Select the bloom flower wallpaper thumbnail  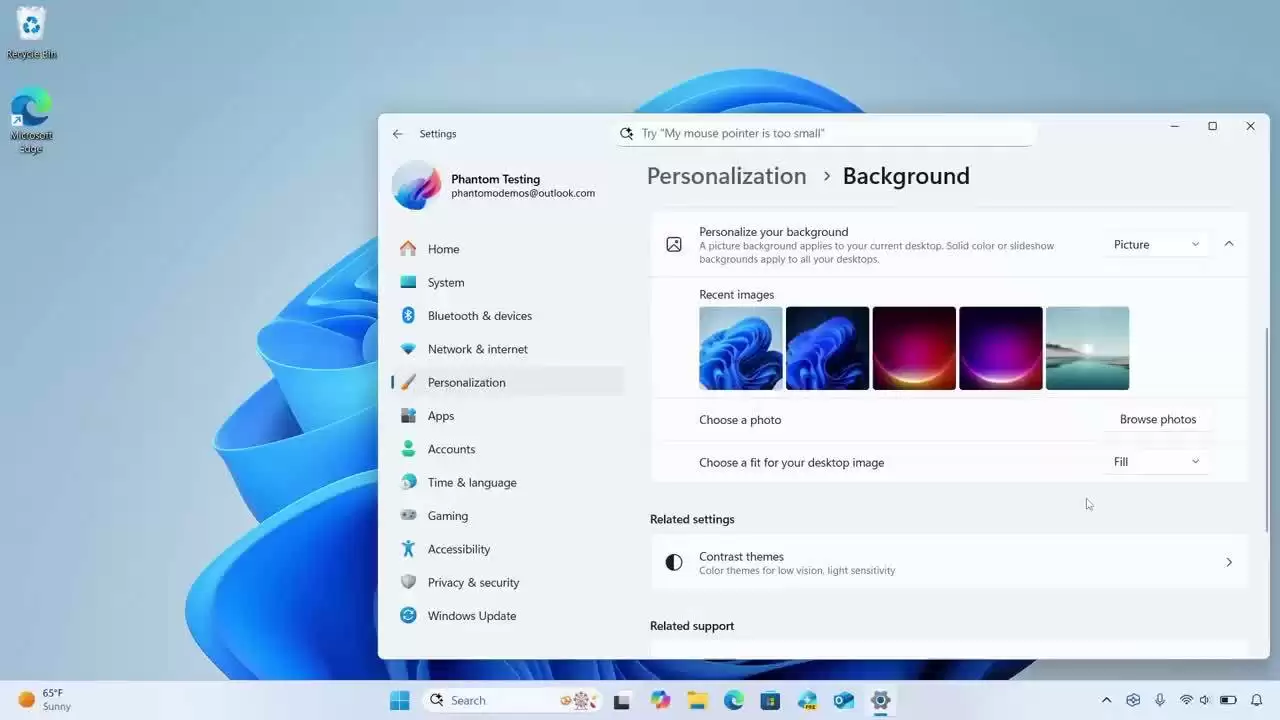click(740, 348)
